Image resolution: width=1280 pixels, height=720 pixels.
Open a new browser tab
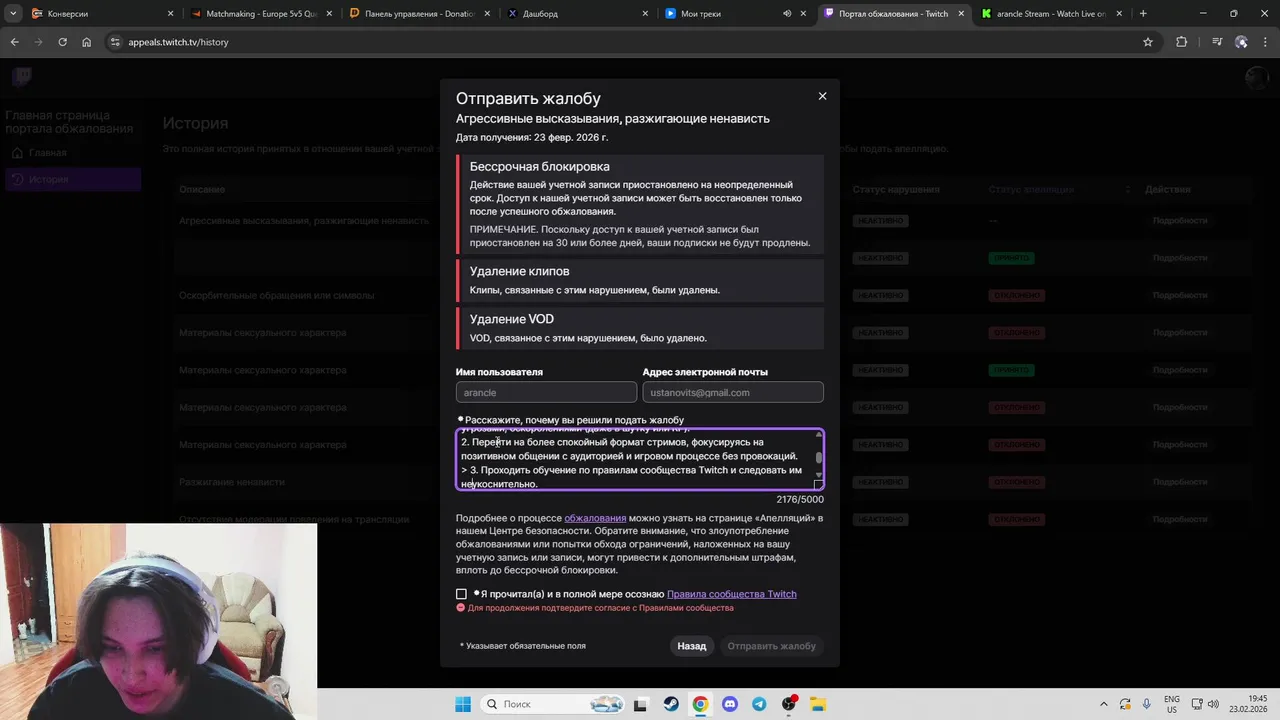tap(1143, 14)
